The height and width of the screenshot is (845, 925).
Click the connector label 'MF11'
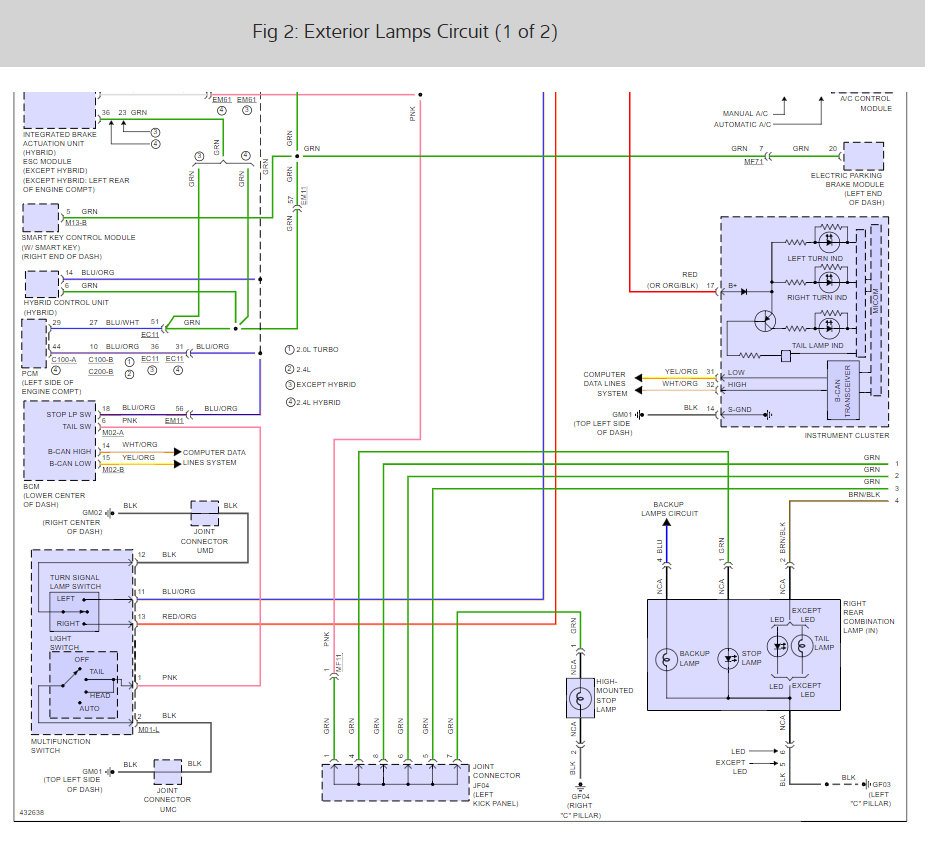(x=339, y=663)
